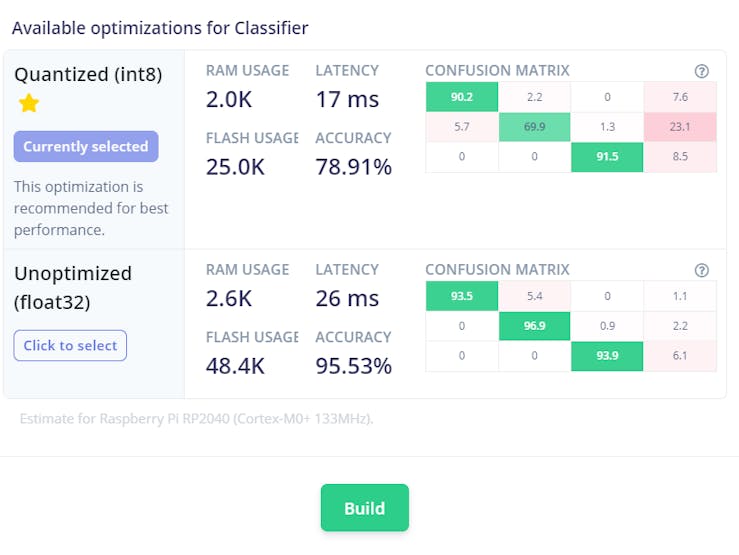Click the 23.1 red confusion matrix cell

(x=680, y=127)
